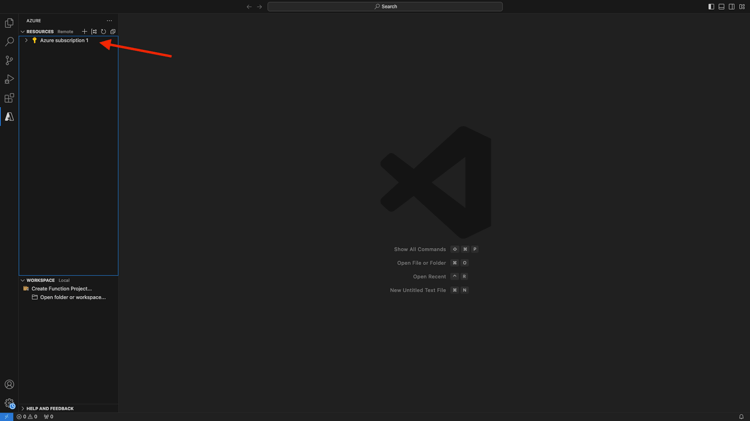Collapse the Workspace section
The width and height of the screenshot is (750, 421).
pyautogui.click(x=22, y=280)
